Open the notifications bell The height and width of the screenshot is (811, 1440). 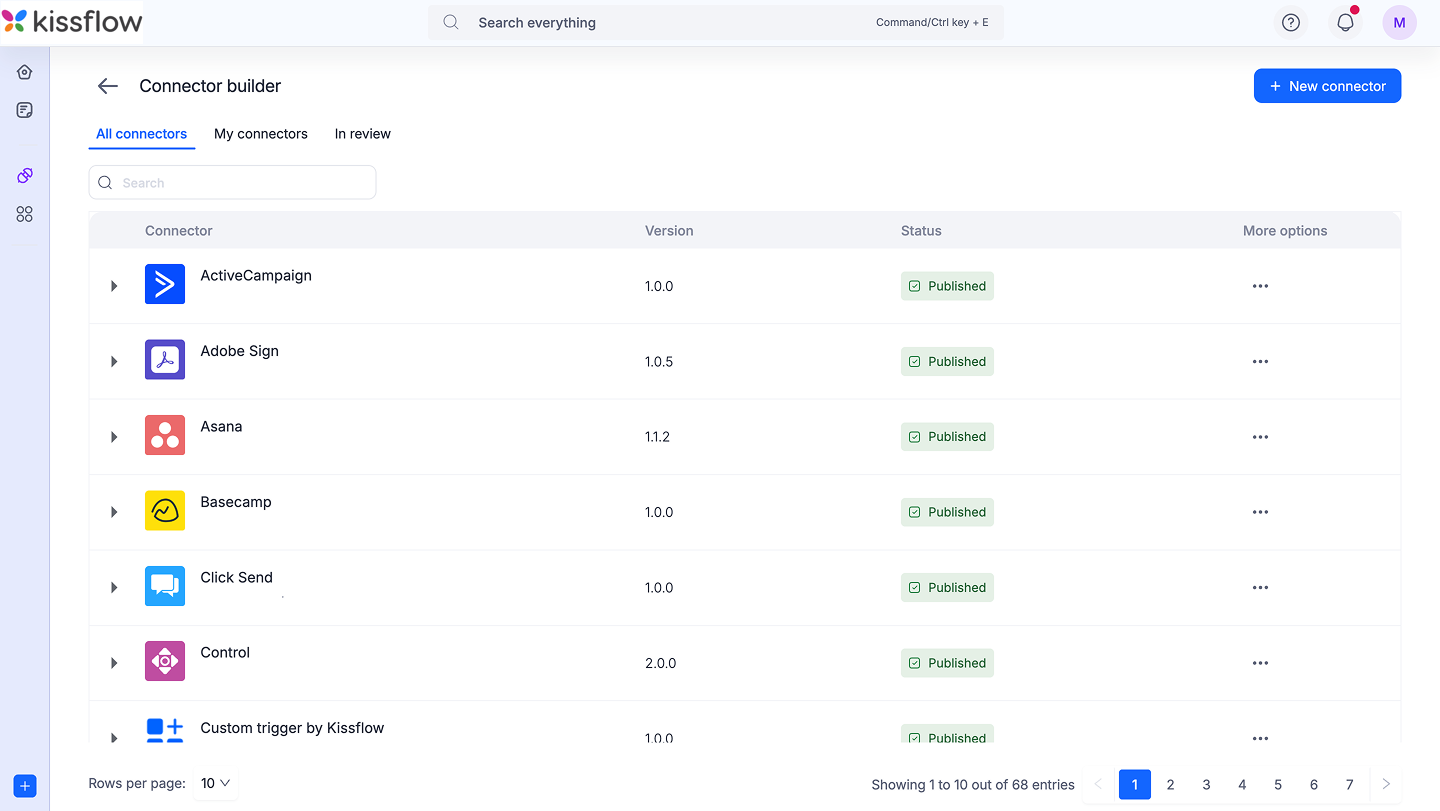click(x=1346, y=22)
